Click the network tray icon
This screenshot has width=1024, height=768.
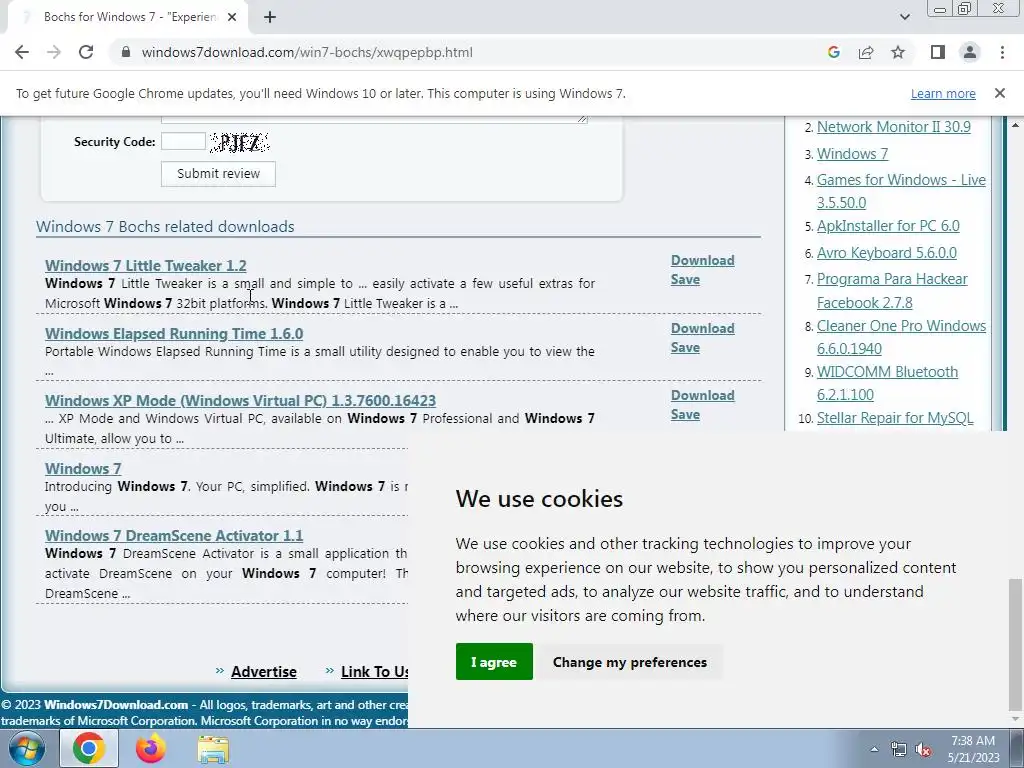click(899, 750)
